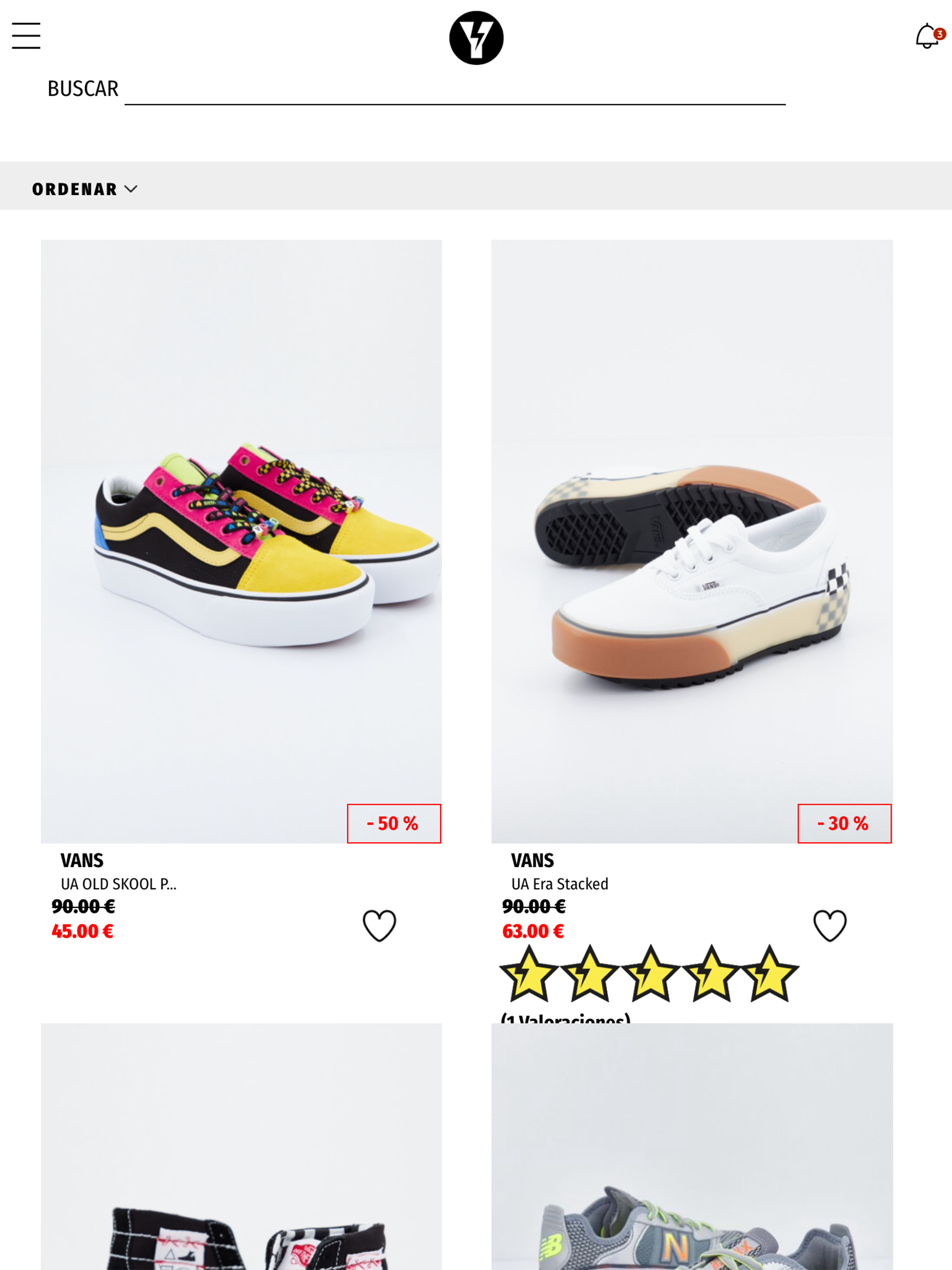Favorite the UA Era Stacked shoe
Screen dimensions: 952x1270
click(x=830, y=926)
